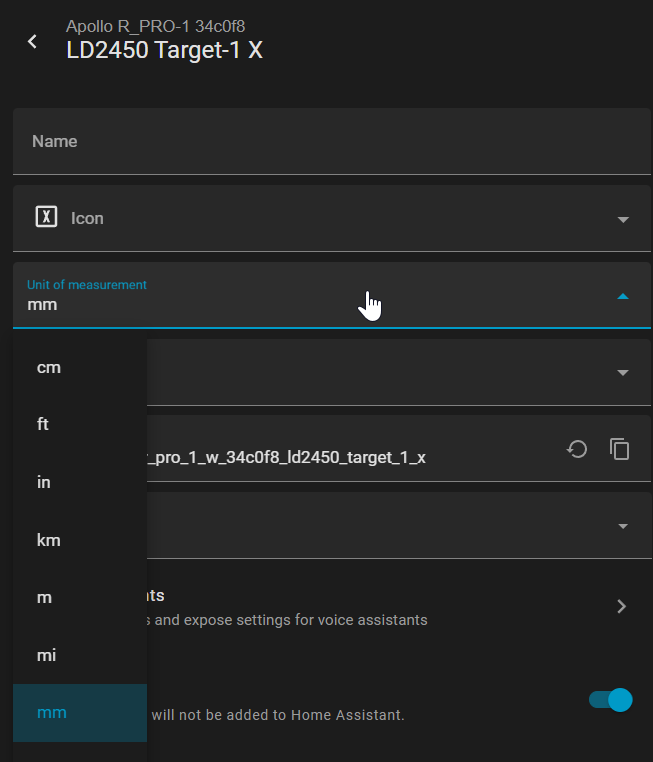Choose km as the unit
Screen dimensions: 653x762
[x=80, y=540]
